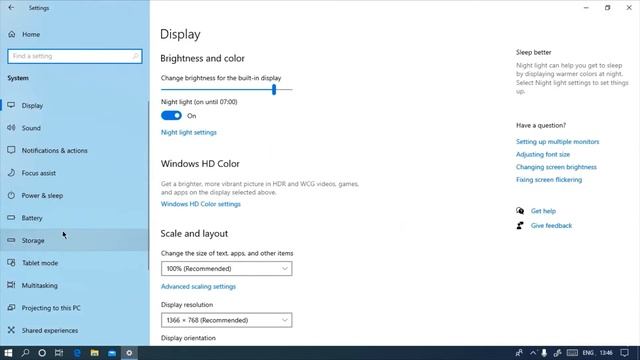Open Advanced scaling settings link
Screen dimensions: 640x360
[198, 286]
